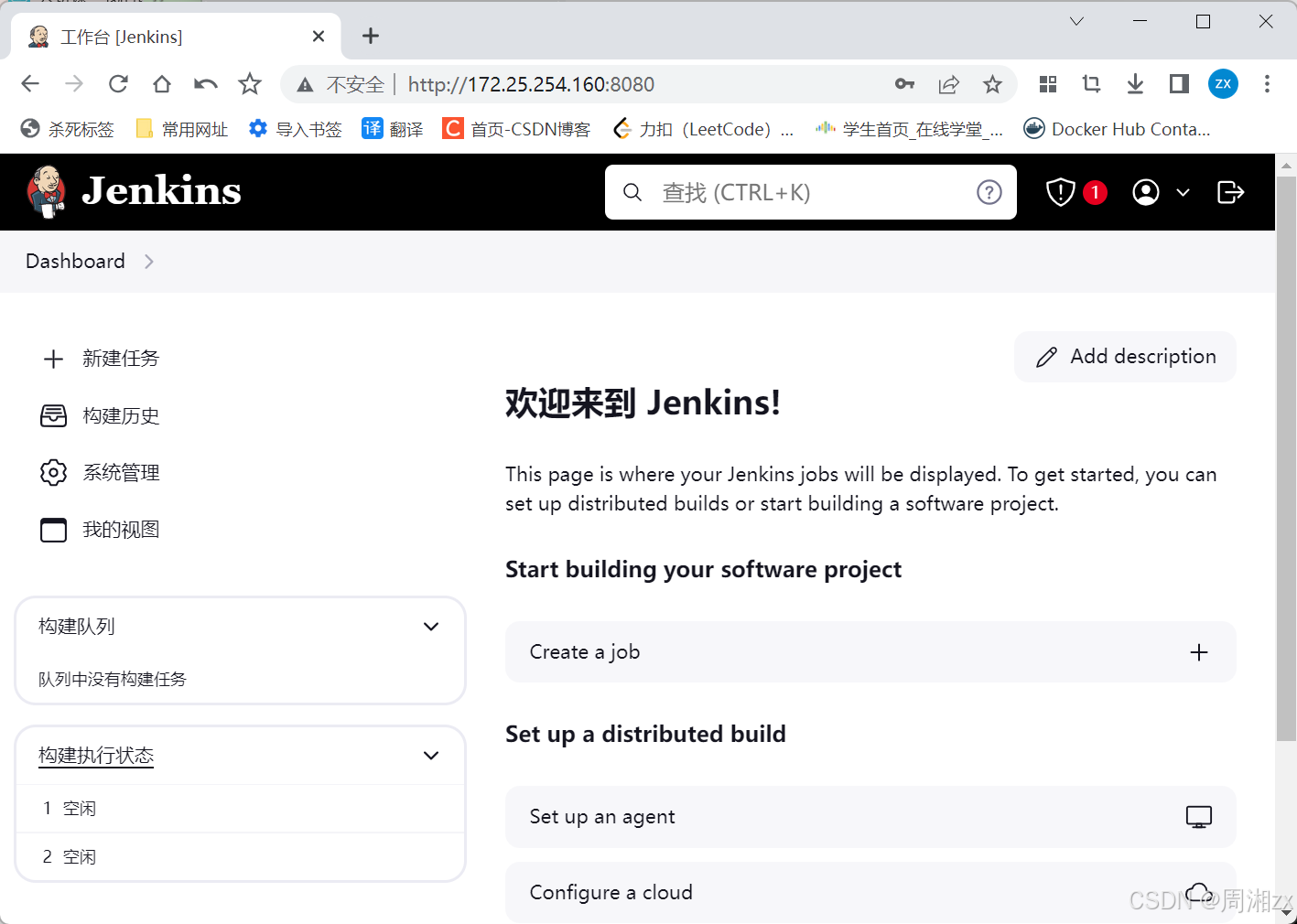Open the ZX browser profile avatar

(x=1223, y=84)
